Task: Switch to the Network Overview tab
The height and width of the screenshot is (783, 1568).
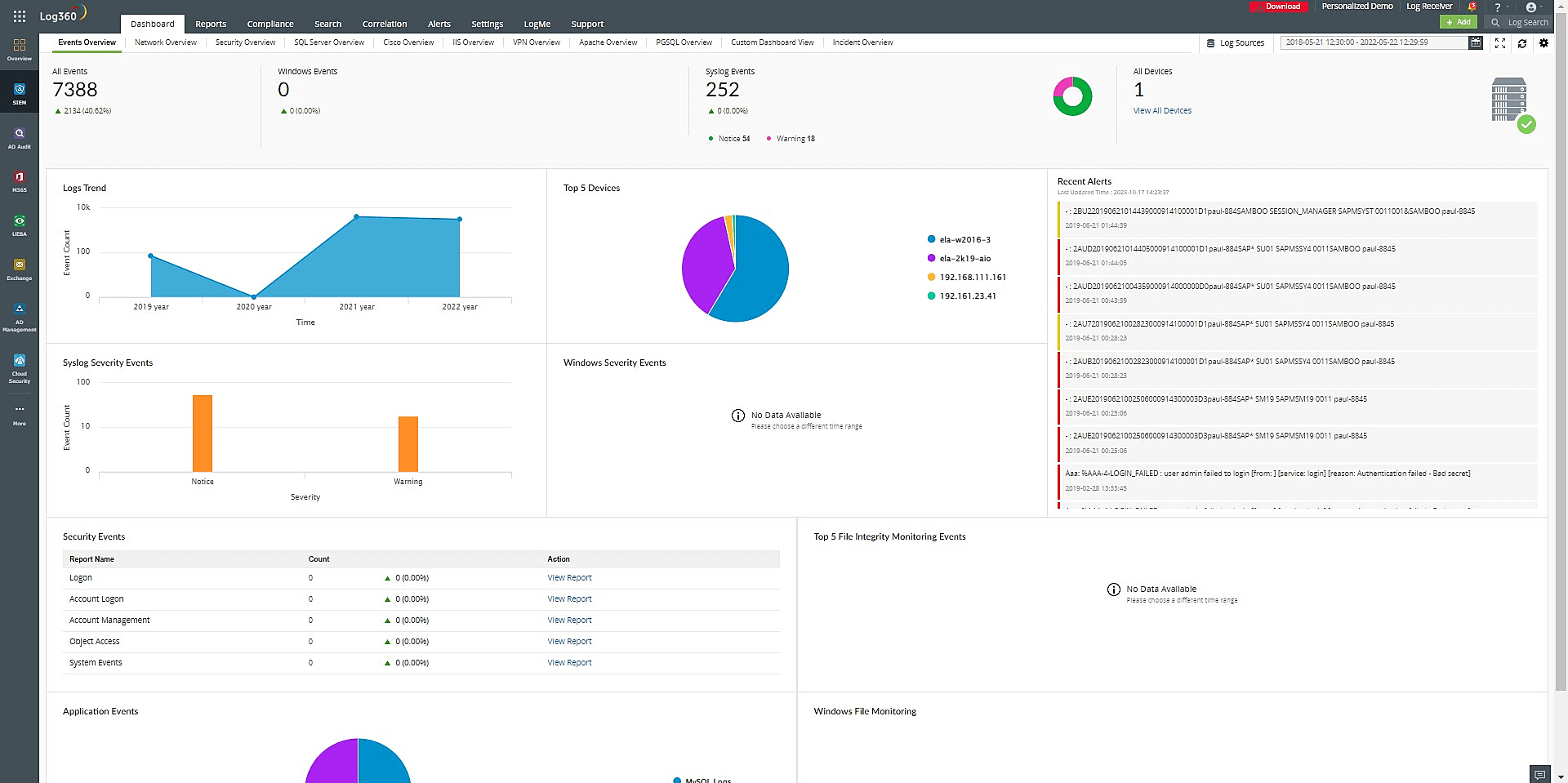Action: 164,42
